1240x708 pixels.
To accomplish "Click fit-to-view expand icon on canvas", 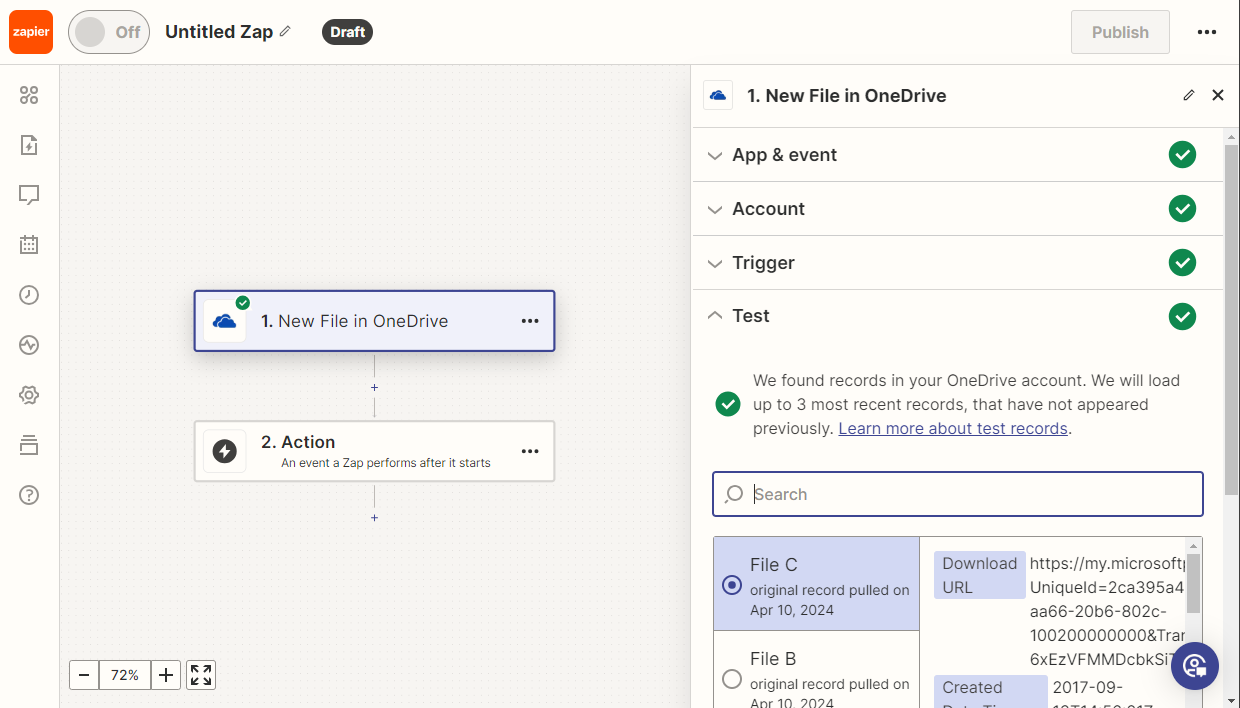I will (201, 675).
